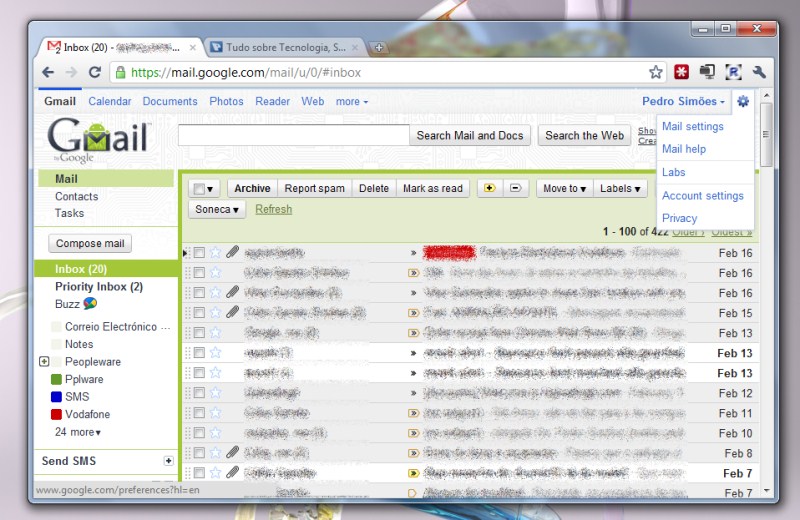This screenshot has width=800, height=520.
Task: Click importance marker on Feb 10 email
Action: point(413,433)
